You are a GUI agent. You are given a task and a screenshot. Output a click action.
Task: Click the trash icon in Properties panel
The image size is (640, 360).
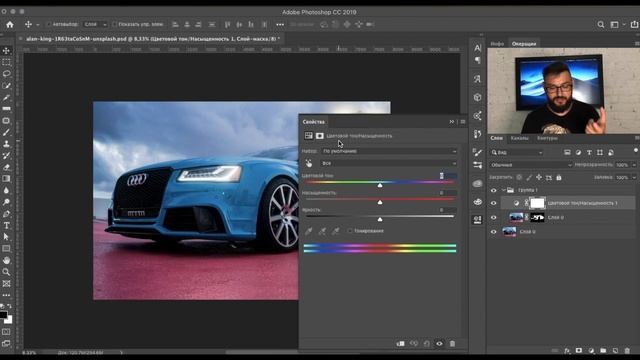[x=452, y=344]
